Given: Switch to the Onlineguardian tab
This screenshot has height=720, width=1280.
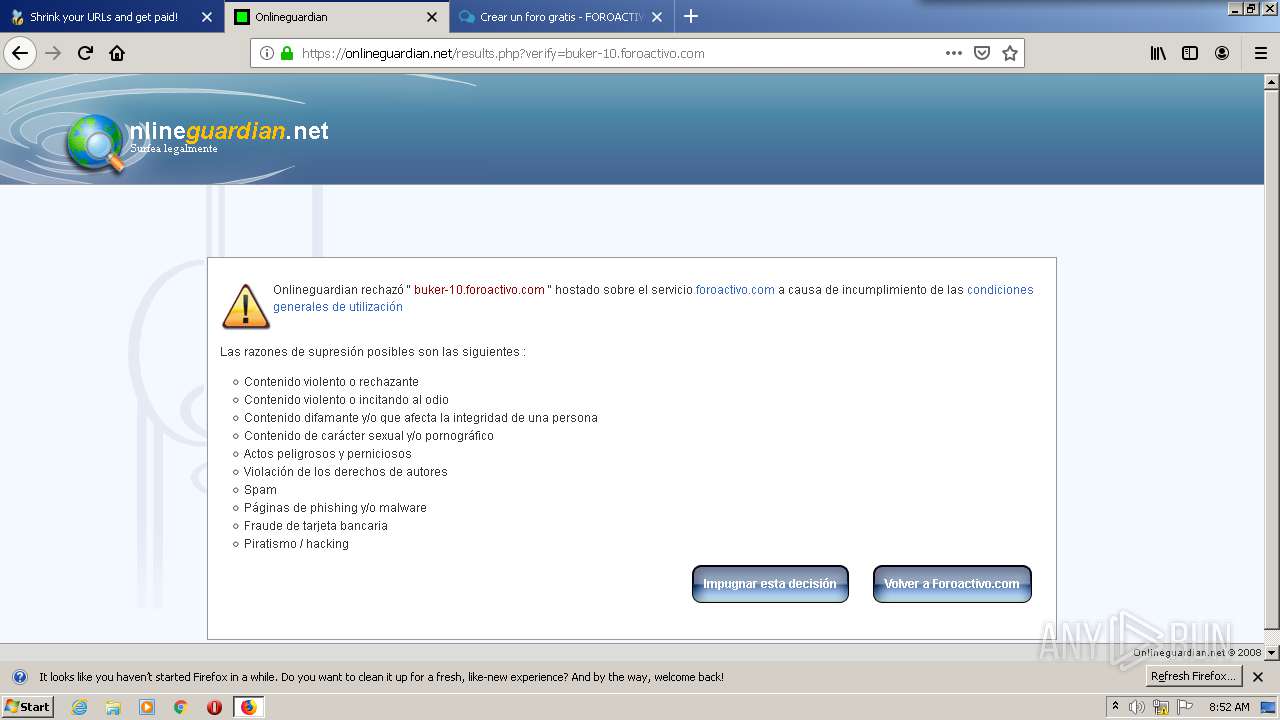Looking at the screenshot, I should 337,17.
